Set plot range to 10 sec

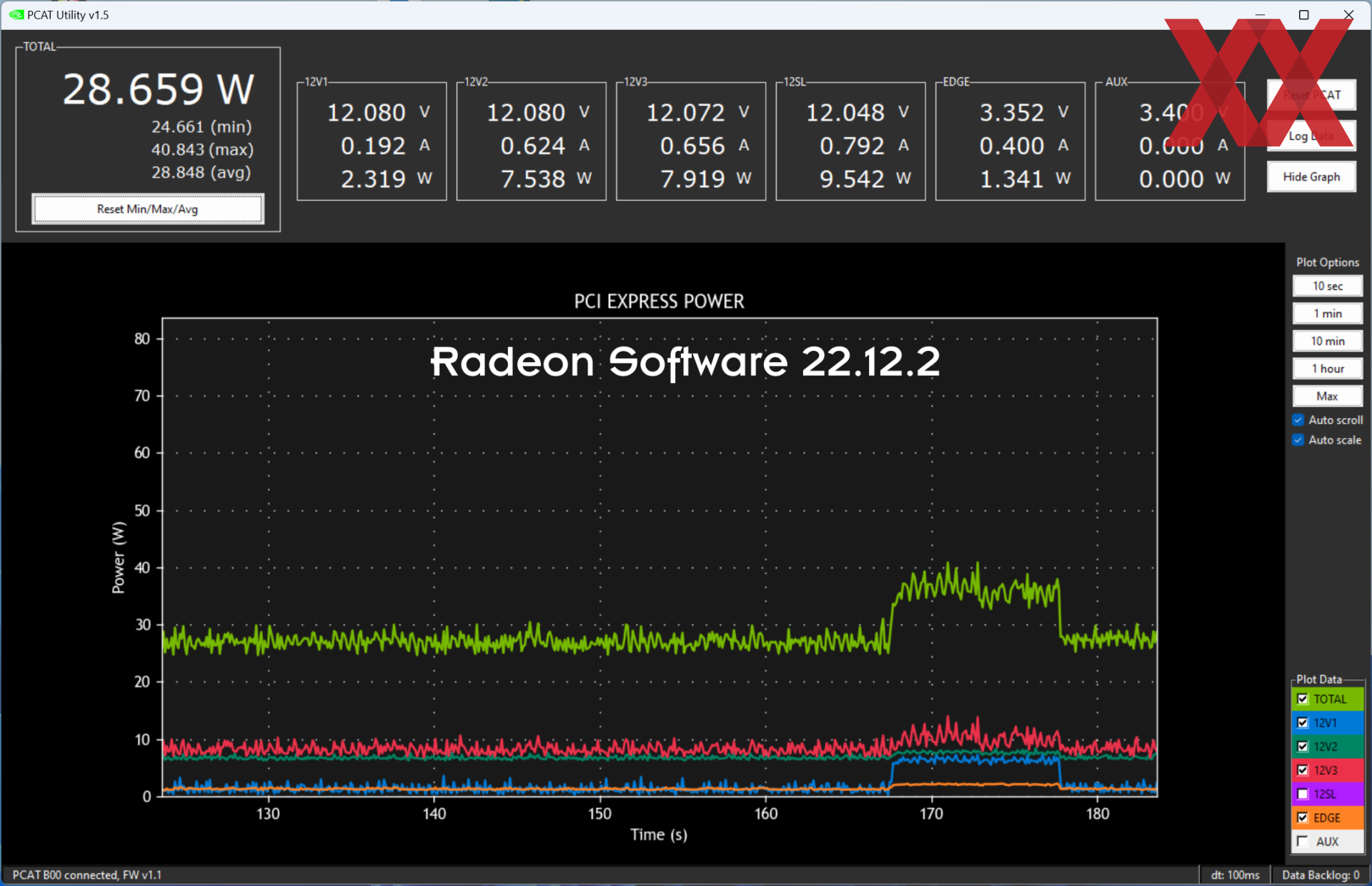[x=1327, y=286]
